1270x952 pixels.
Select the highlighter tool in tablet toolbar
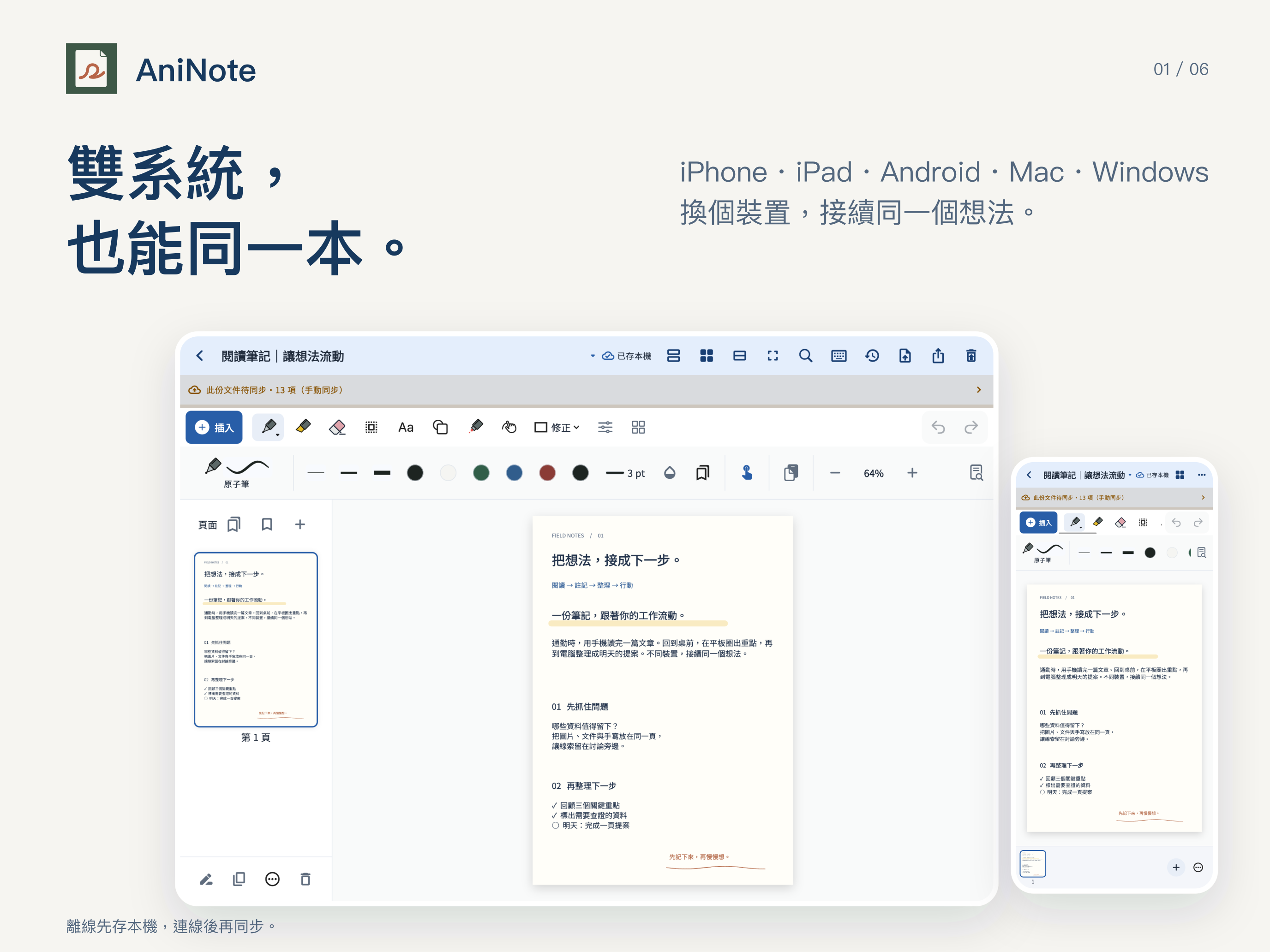(x=303, y=427)
